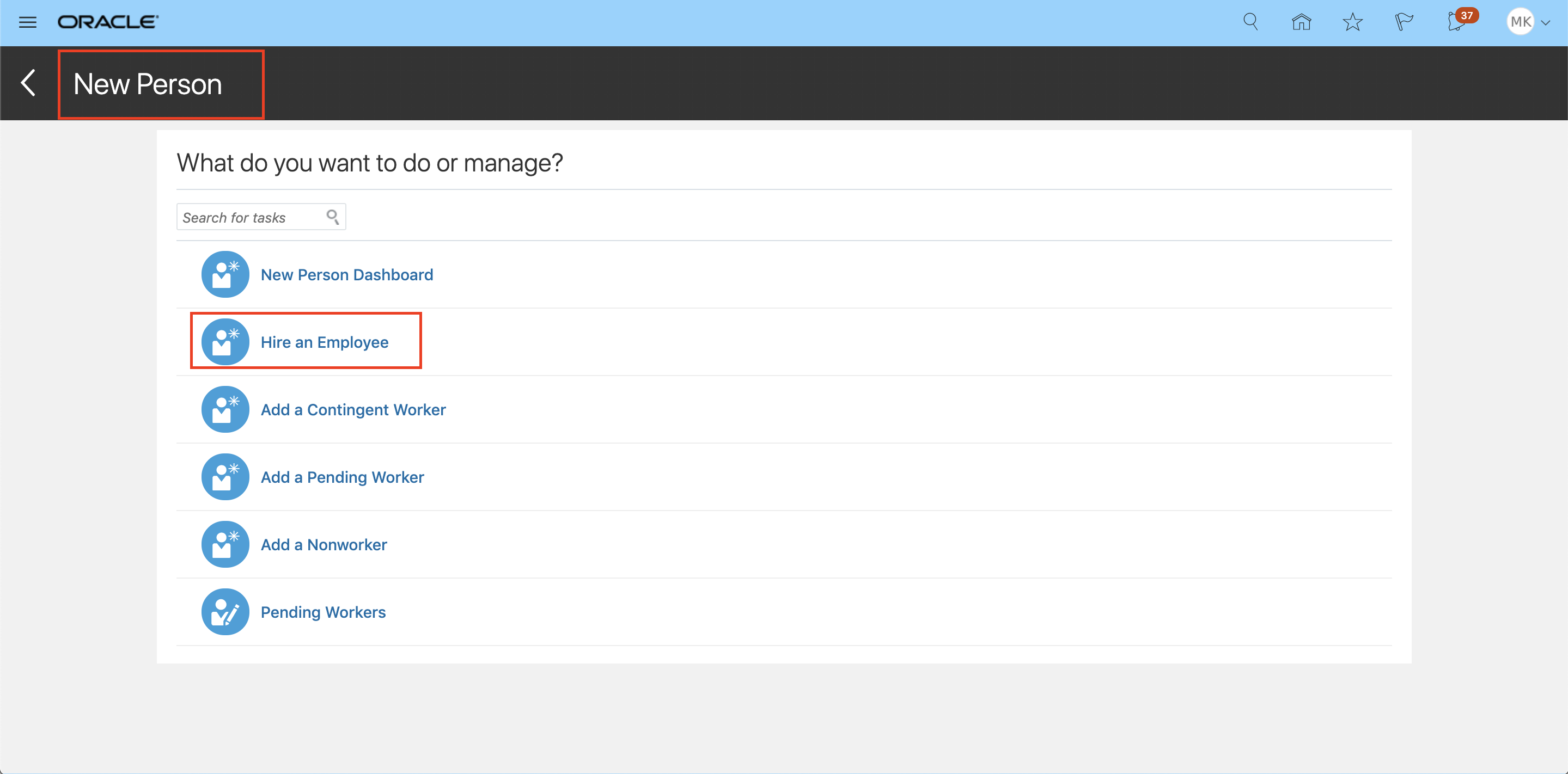Click the Hire an Employee icon
Viewport: 1568px width, 774px height.
click(225, 342)
